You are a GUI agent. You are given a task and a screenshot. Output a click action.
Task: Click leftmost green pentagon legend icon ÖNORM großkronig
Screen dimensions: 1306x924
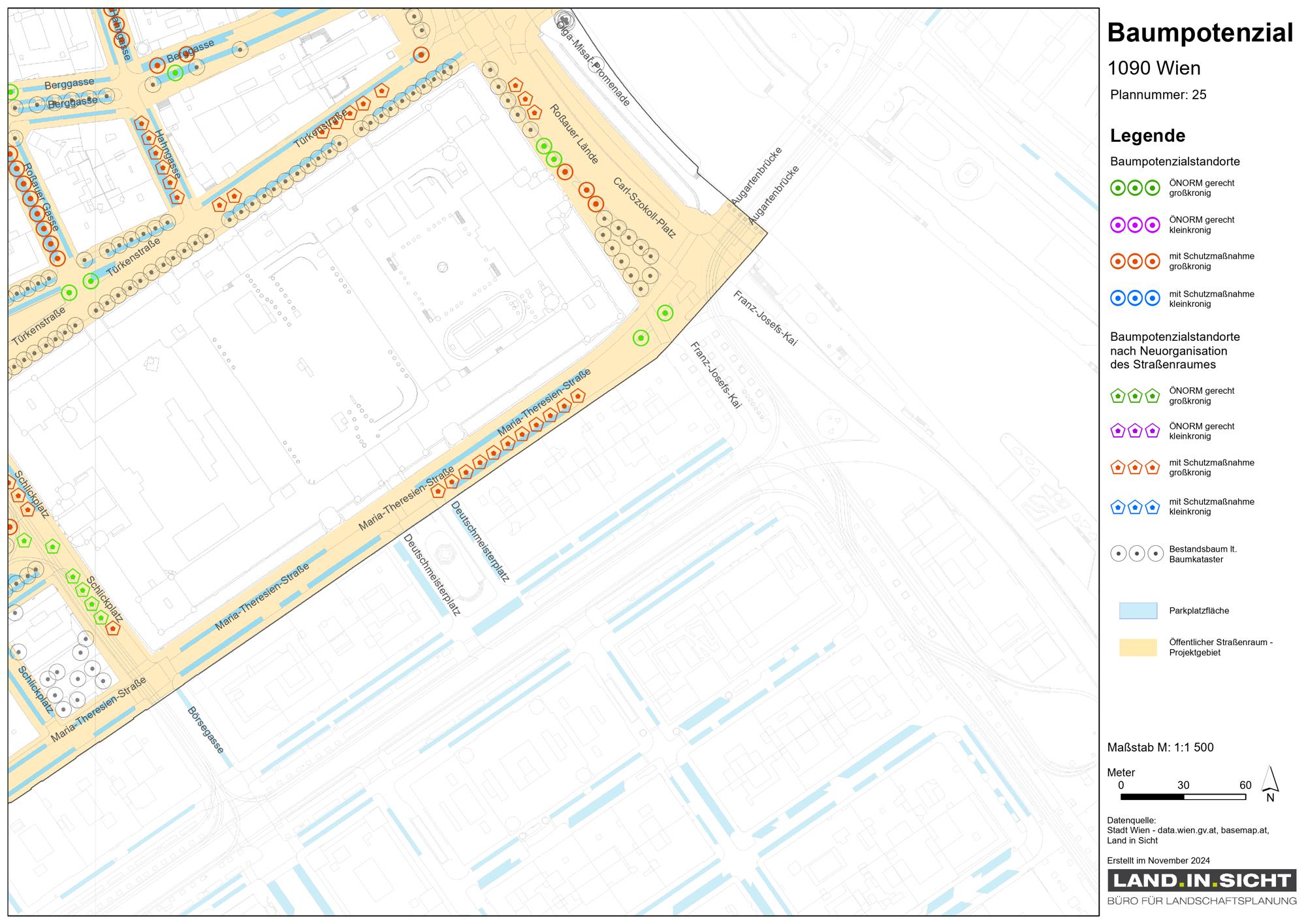(x=1118, y=396)
